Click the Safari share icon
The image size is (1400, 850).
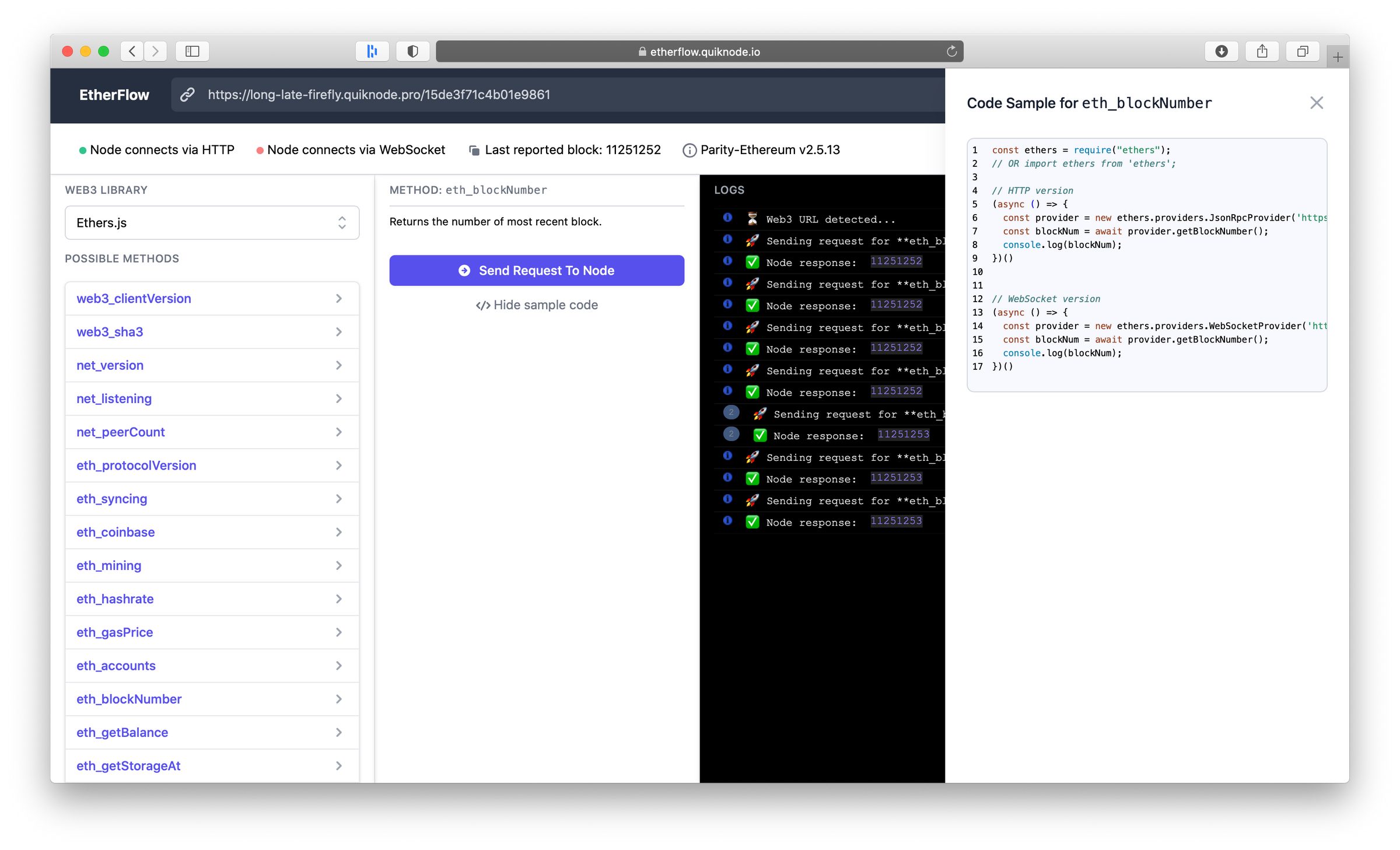[1262, 51]
